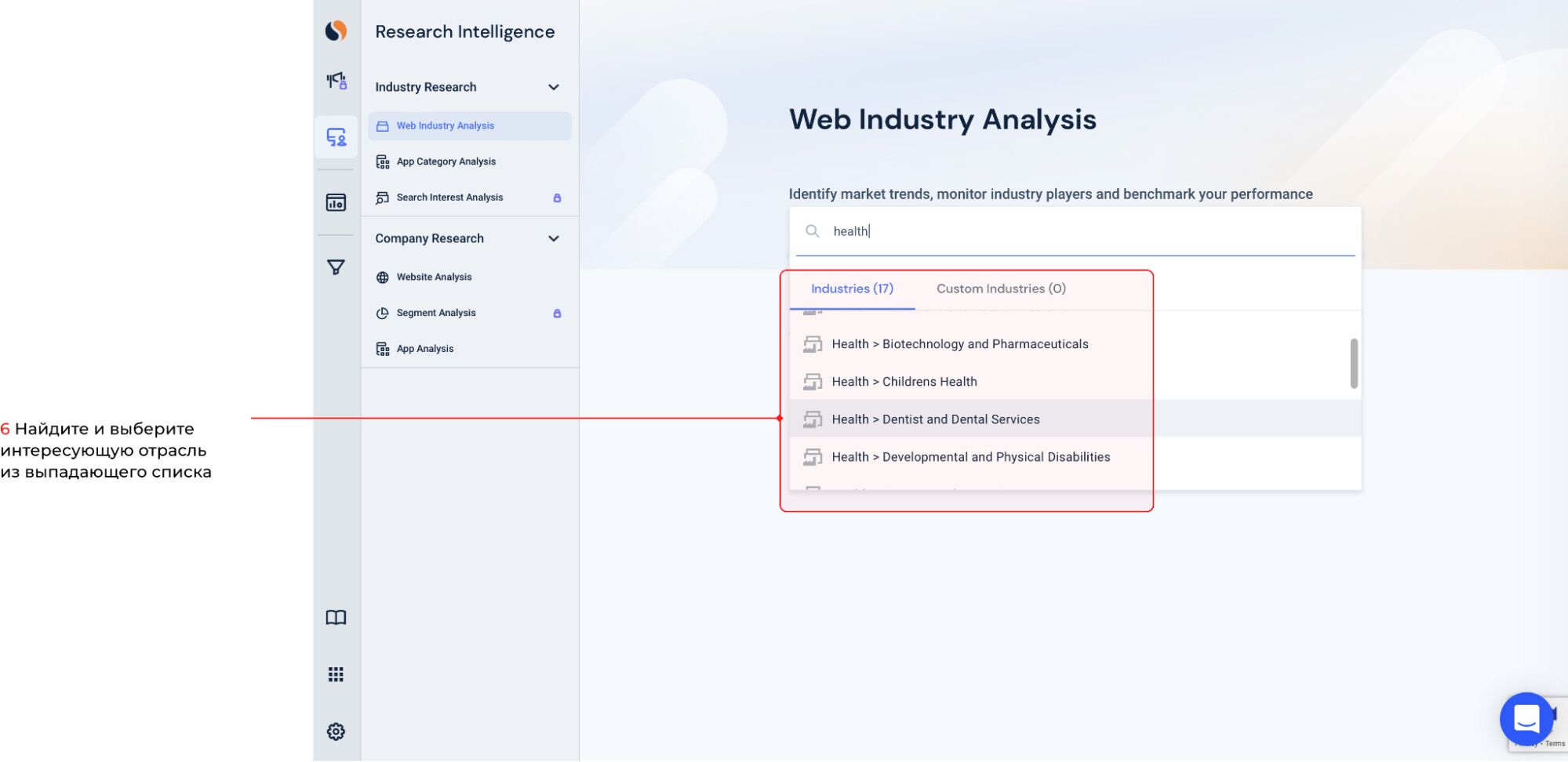Image resolution: width=1568 pixels, height=762 pixels.
Task: Open the locked Search Interest Analysis item
Action: click(x=449, y=198)
